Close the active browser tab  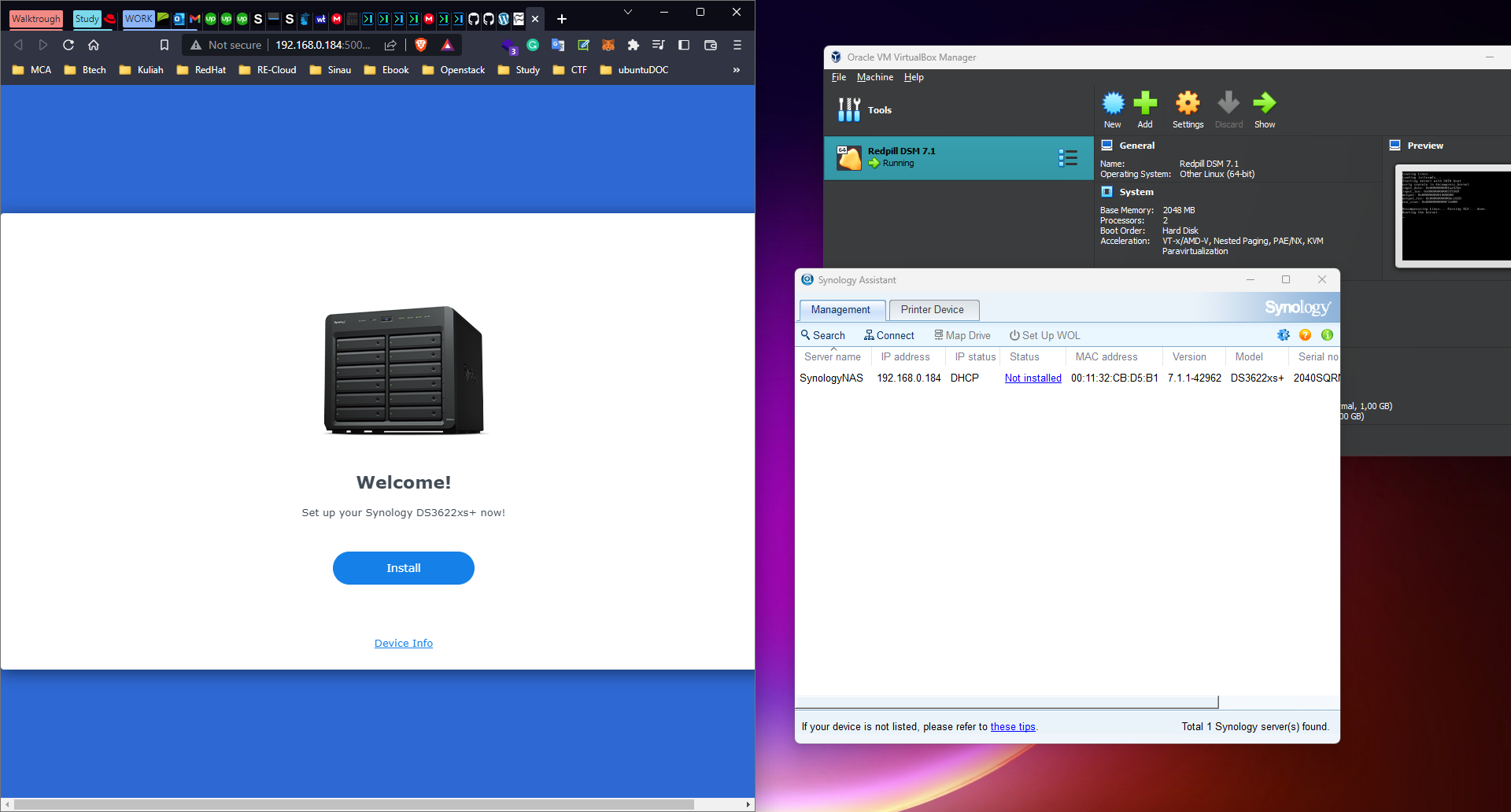(x=535, y=19)
